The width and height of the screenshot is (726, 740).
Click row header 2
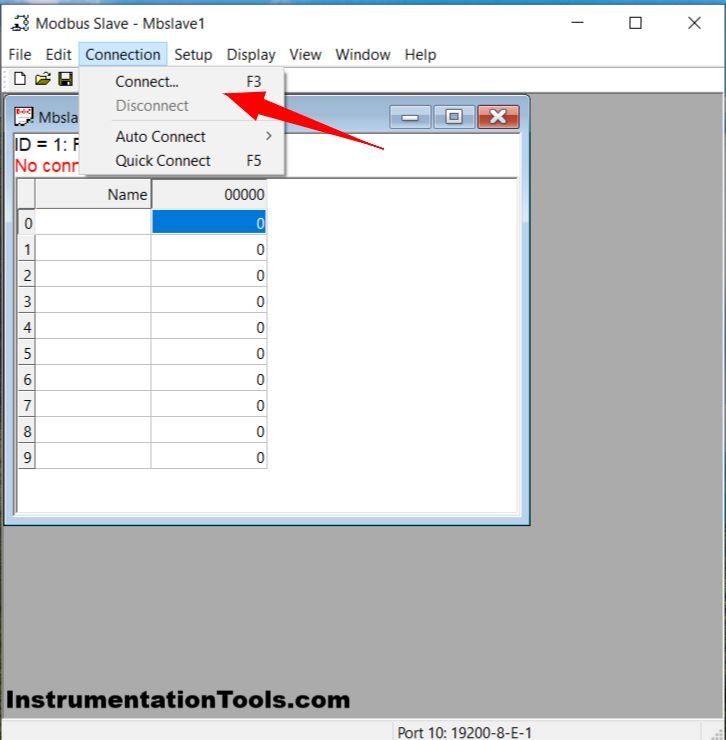pyautogui.click(x=26, y=275)
